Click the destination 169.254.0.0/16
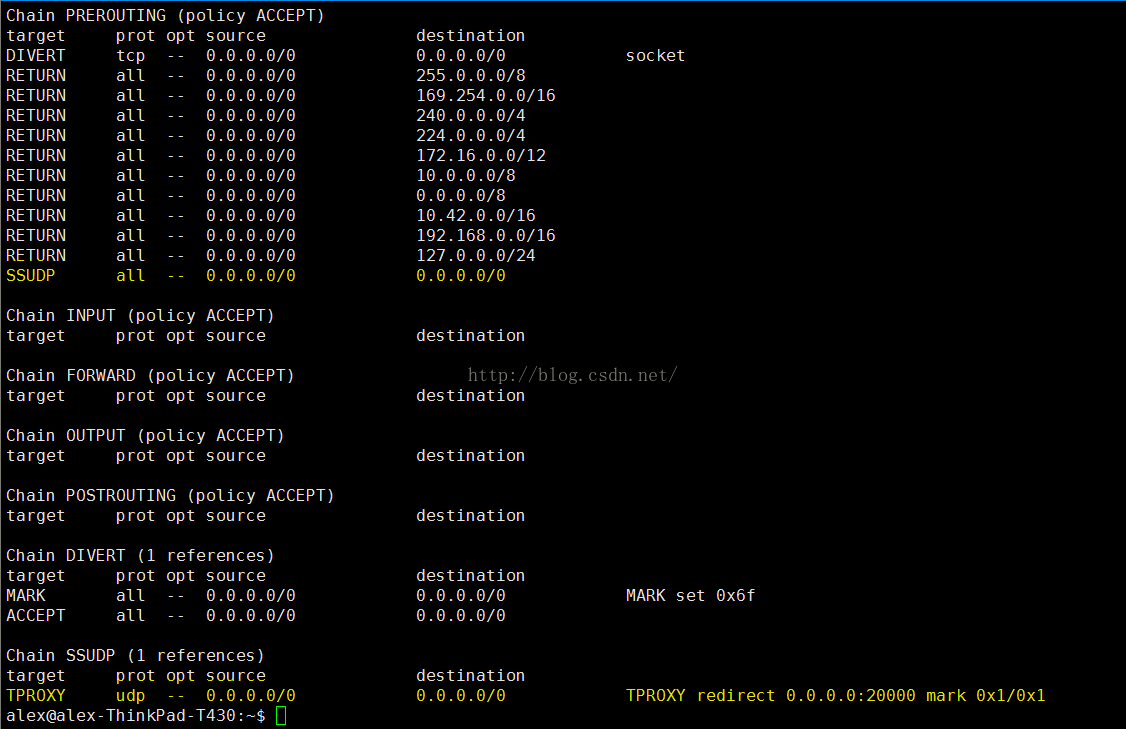1126x729 pixels. pyautogui.click(x=485, y=96)
